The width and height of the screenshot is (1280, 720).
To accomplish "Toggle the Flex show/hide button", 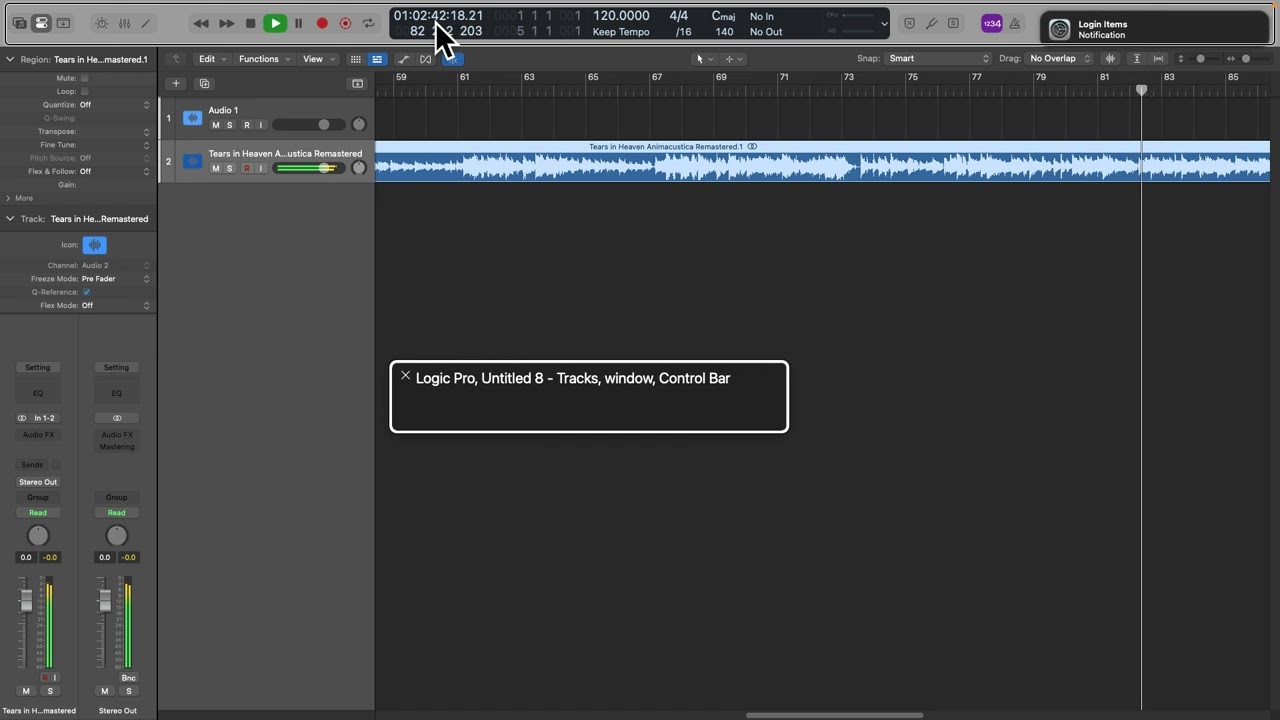I will click(426, 59).
